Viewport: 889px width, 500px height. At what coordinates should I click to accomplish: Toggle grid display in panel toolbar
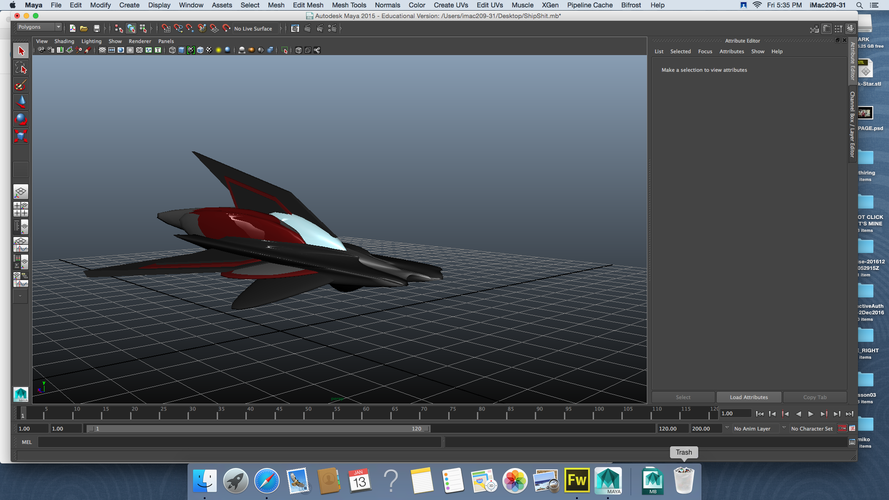coord(102,50)
